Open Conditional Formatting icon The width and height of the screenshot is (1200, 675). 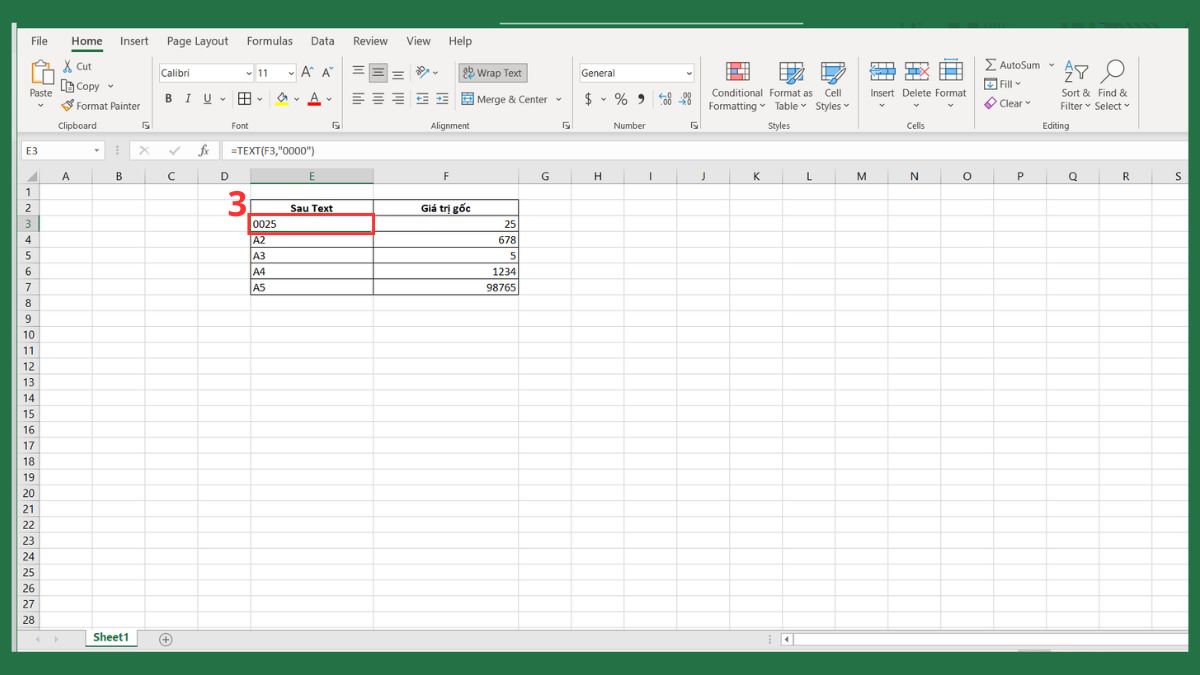point(737,73)
